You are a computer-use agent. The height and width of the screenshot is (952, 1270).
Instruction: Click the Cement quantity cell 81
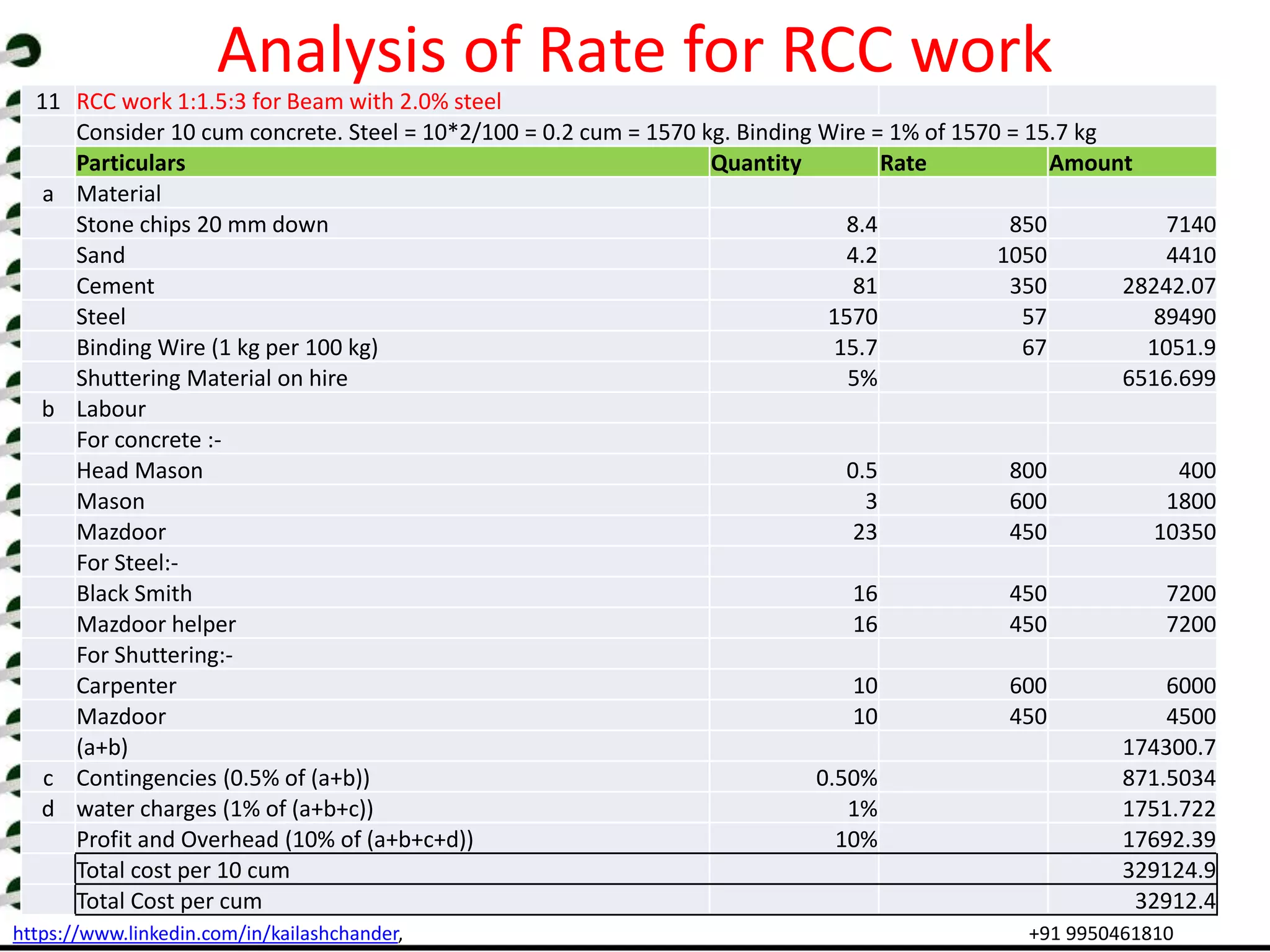point(864,286)
